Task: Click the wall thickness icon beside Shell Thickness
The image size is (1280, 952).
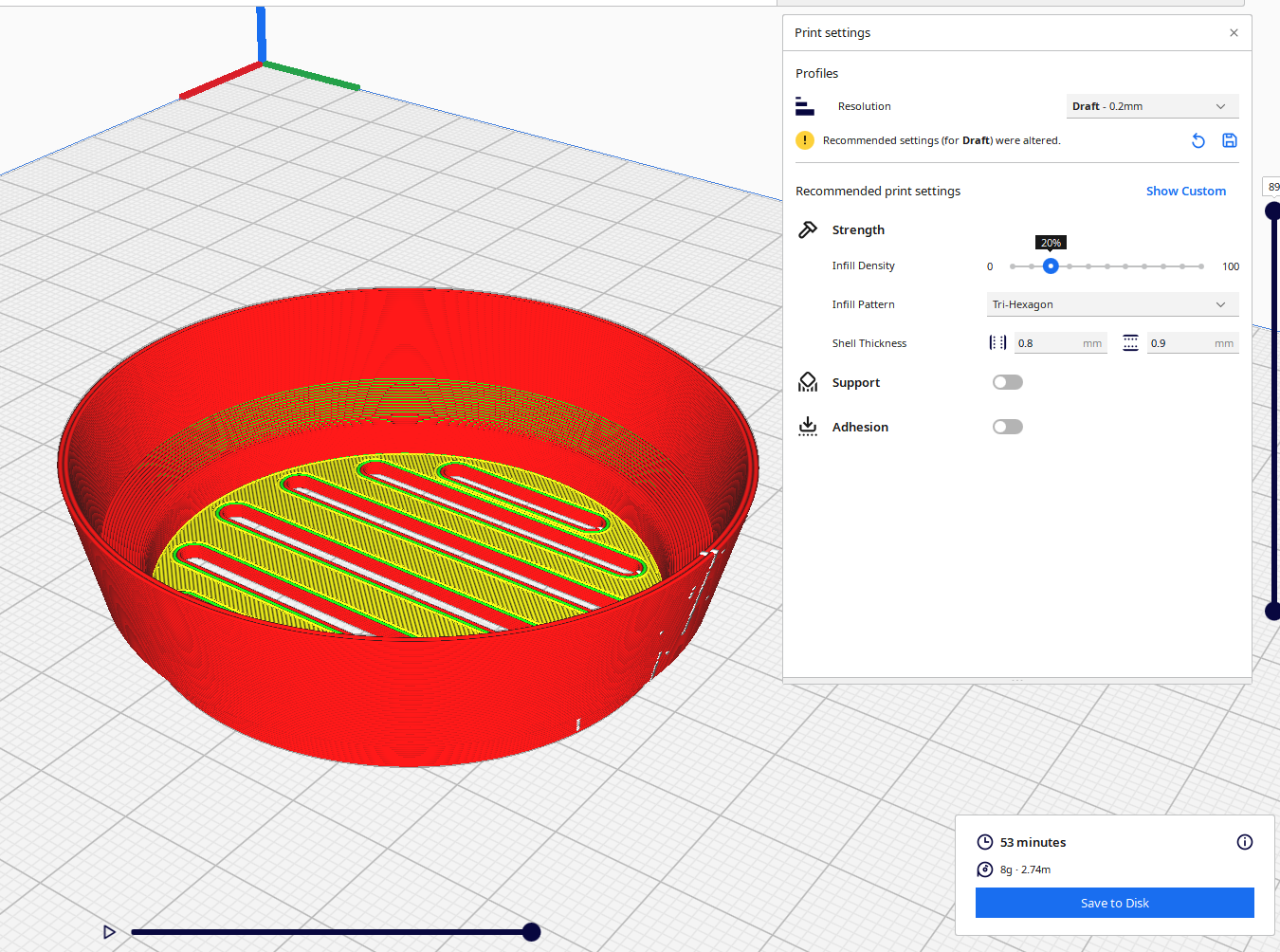Action: [997, 342]
